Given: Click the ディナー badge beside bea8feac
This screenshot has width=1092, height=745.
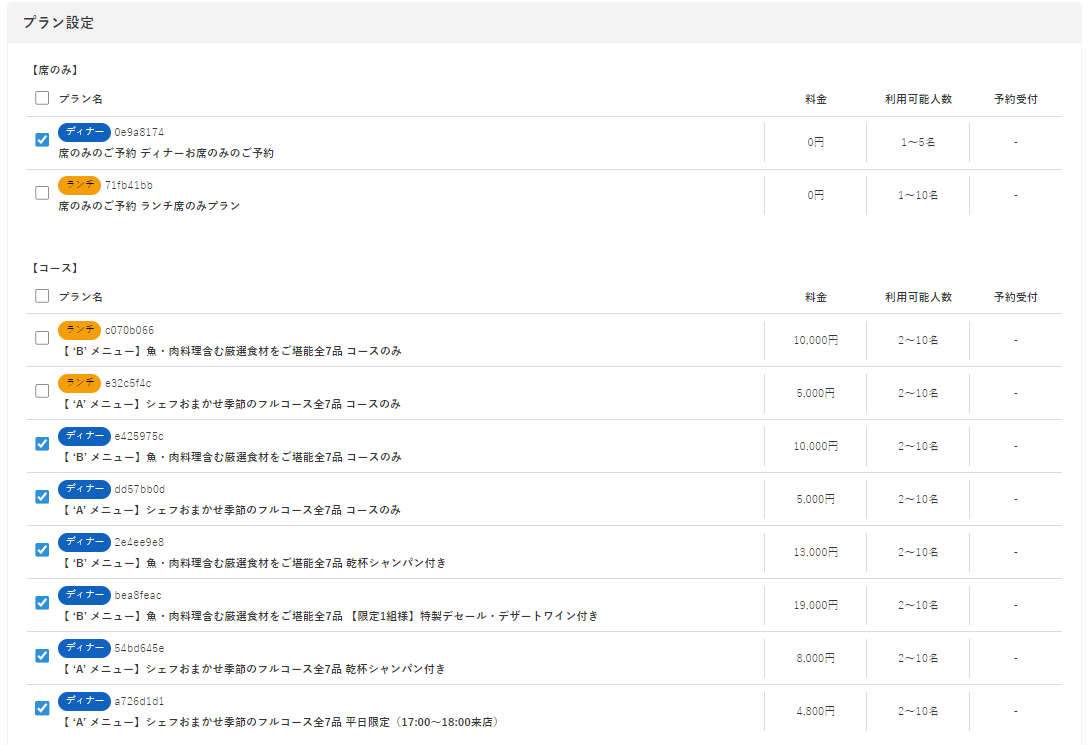Looking at the screenshot, I should pos(84,595).
